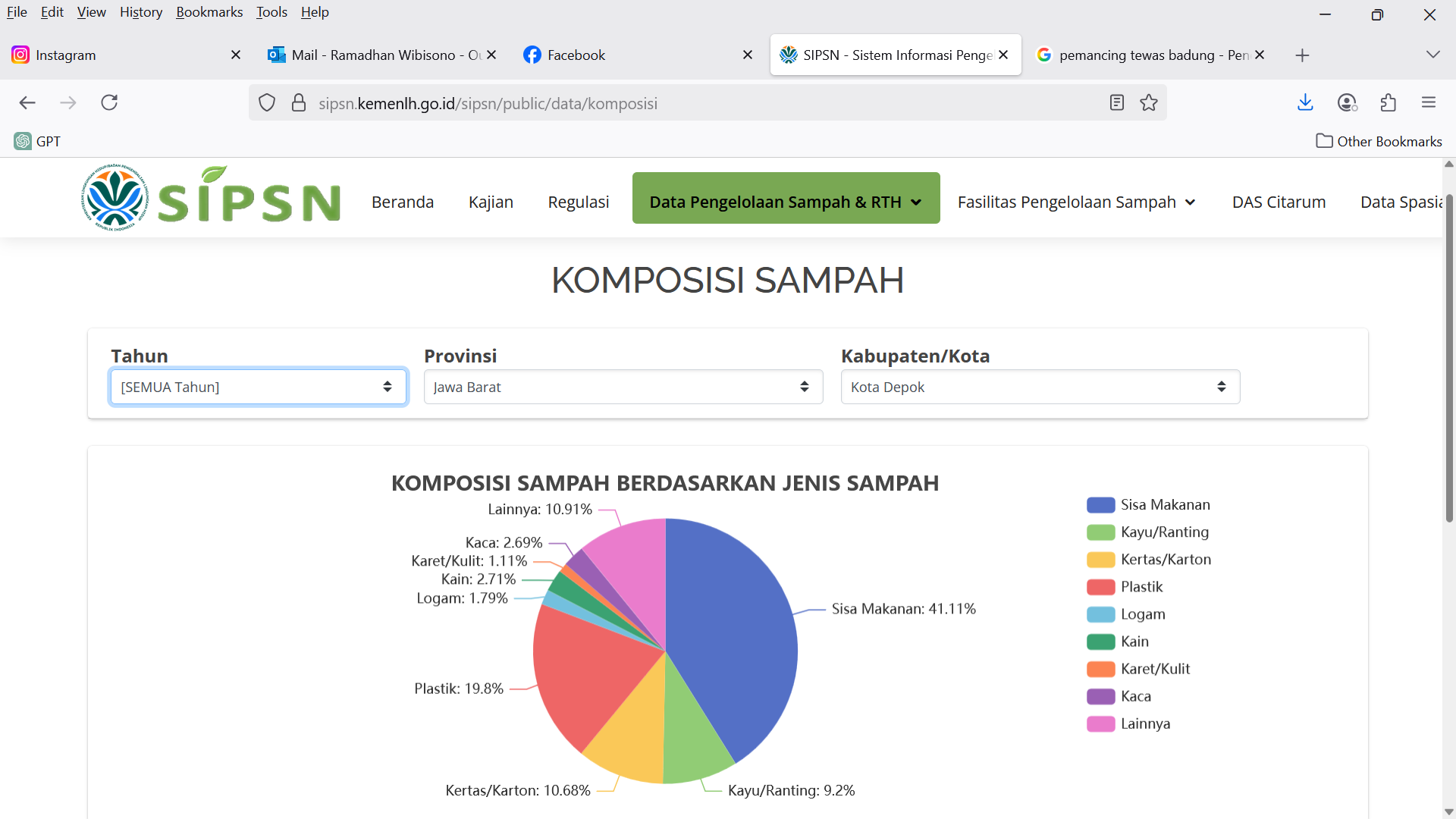Open the History menu
Viewport: 1456px width, 819px height.
point(141,12)
